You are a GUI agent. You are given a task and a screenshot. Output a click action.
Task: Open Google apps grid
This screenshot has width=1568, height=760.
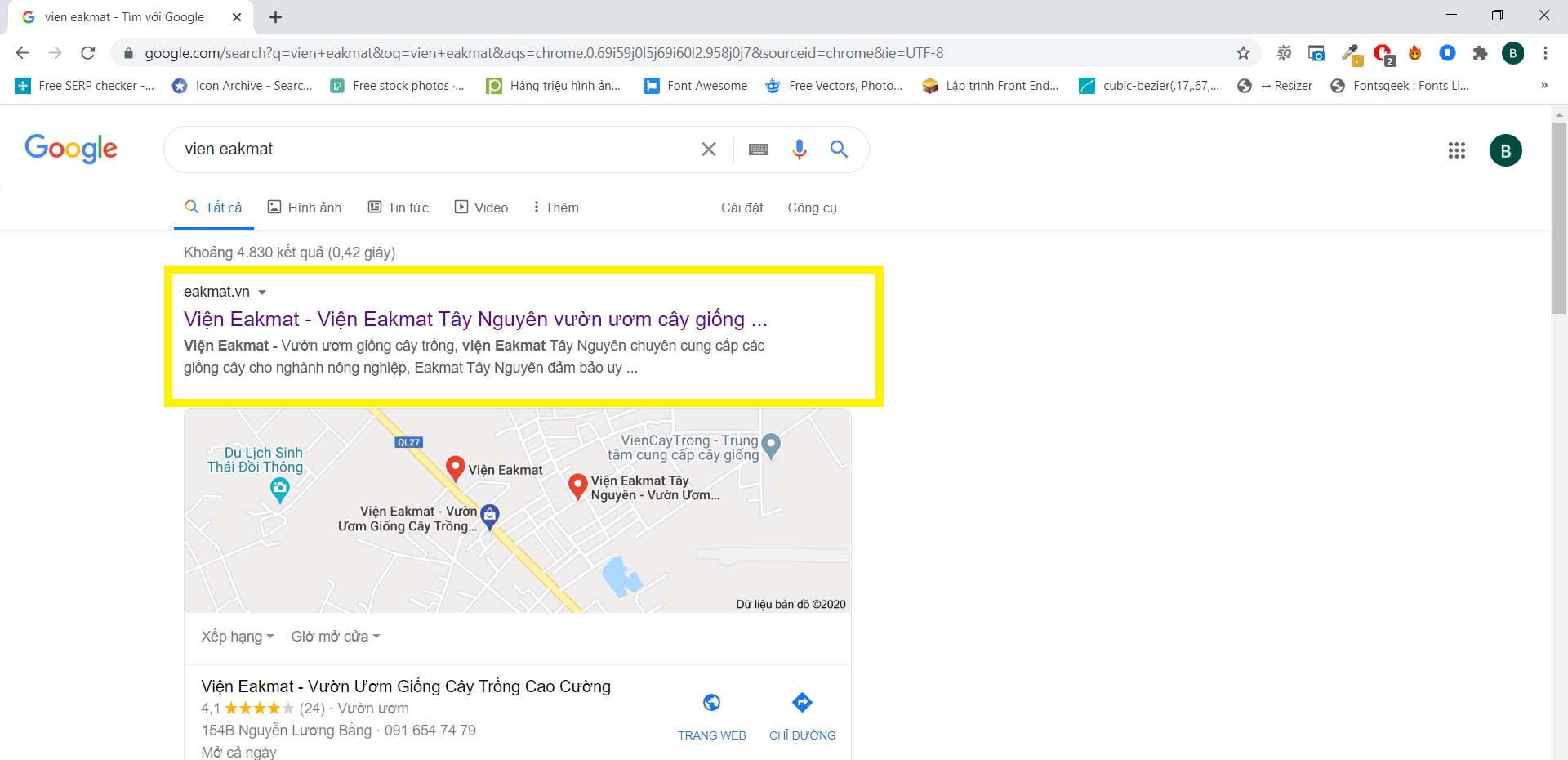tap(1457, 150)
